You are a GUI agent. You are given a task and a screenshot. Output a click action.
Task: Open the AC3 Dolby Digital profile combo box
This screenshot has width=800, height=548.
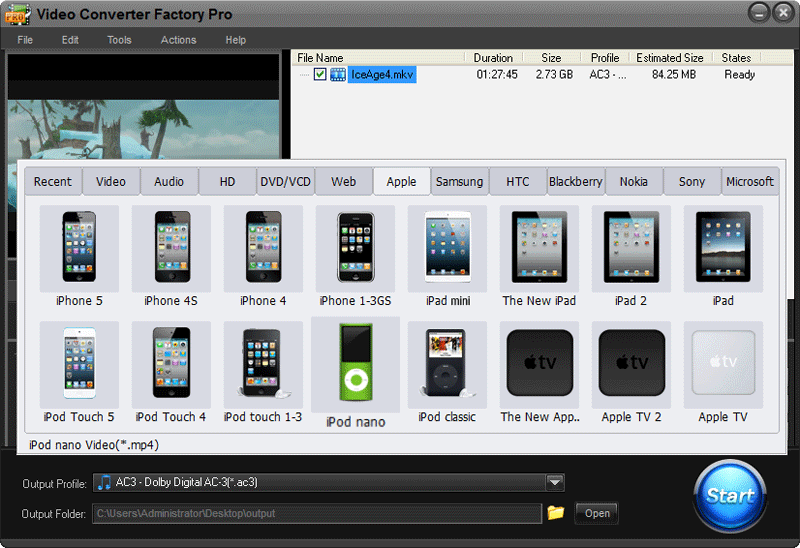pos(329,482)
